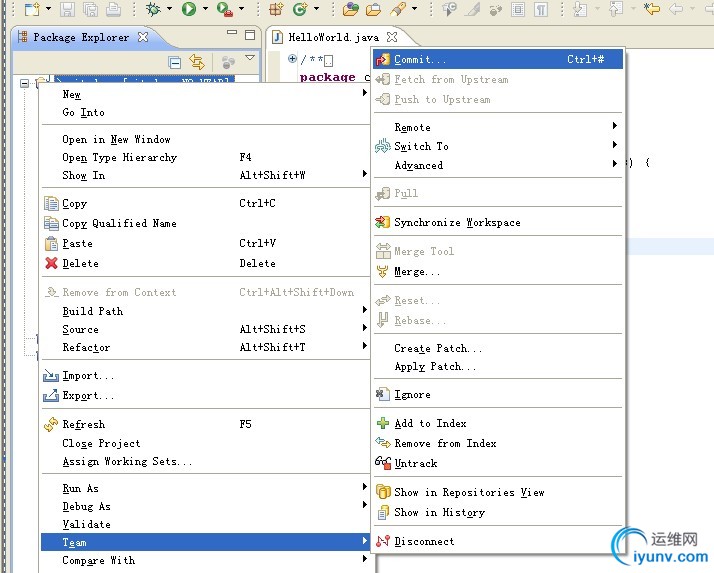Click the Open Type toolbar icon
This screenshot has height=573, width=714.
tap(351, 9)
